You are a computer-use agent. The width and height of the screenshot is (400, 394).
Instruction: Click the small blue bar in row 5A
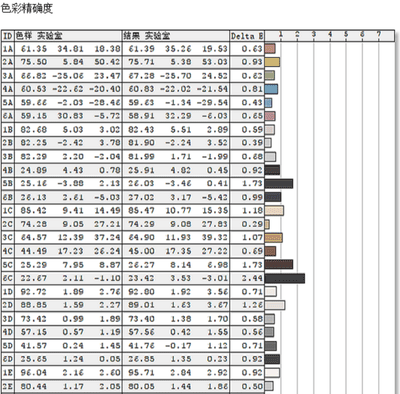point(268,103)
